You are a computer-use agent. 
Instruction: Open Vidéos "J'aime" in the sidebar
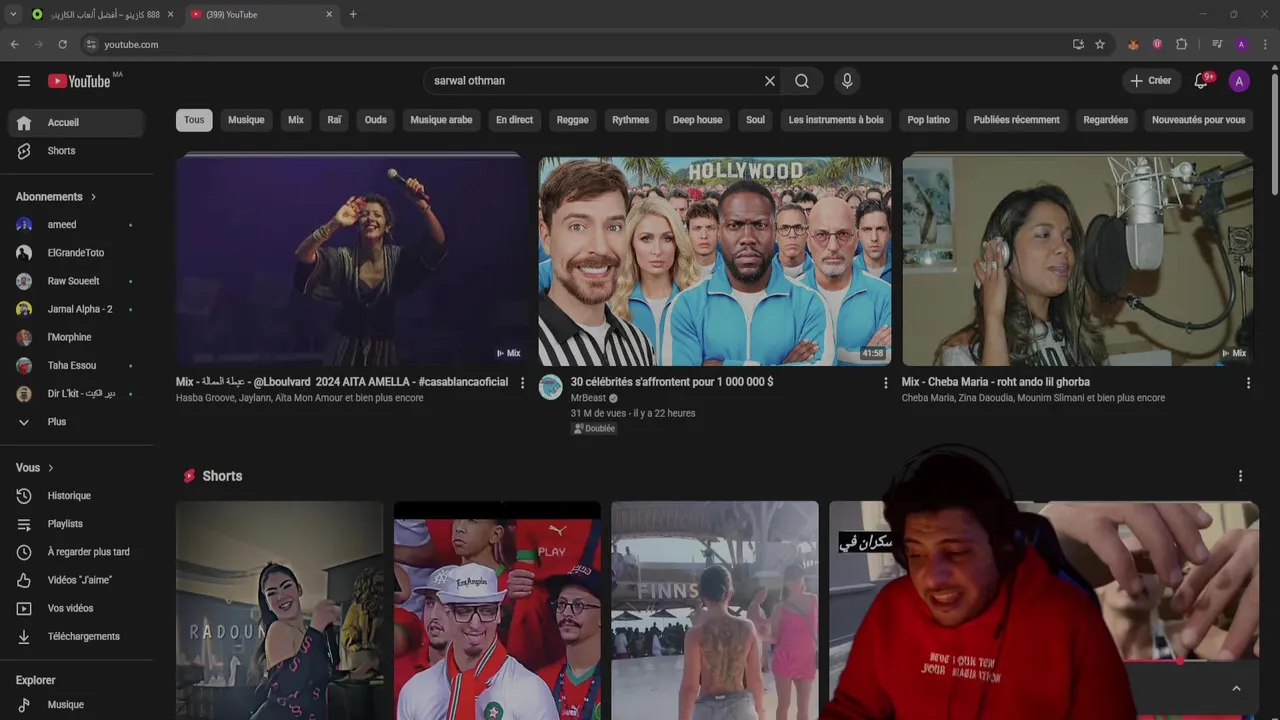(x=77, y=580)
